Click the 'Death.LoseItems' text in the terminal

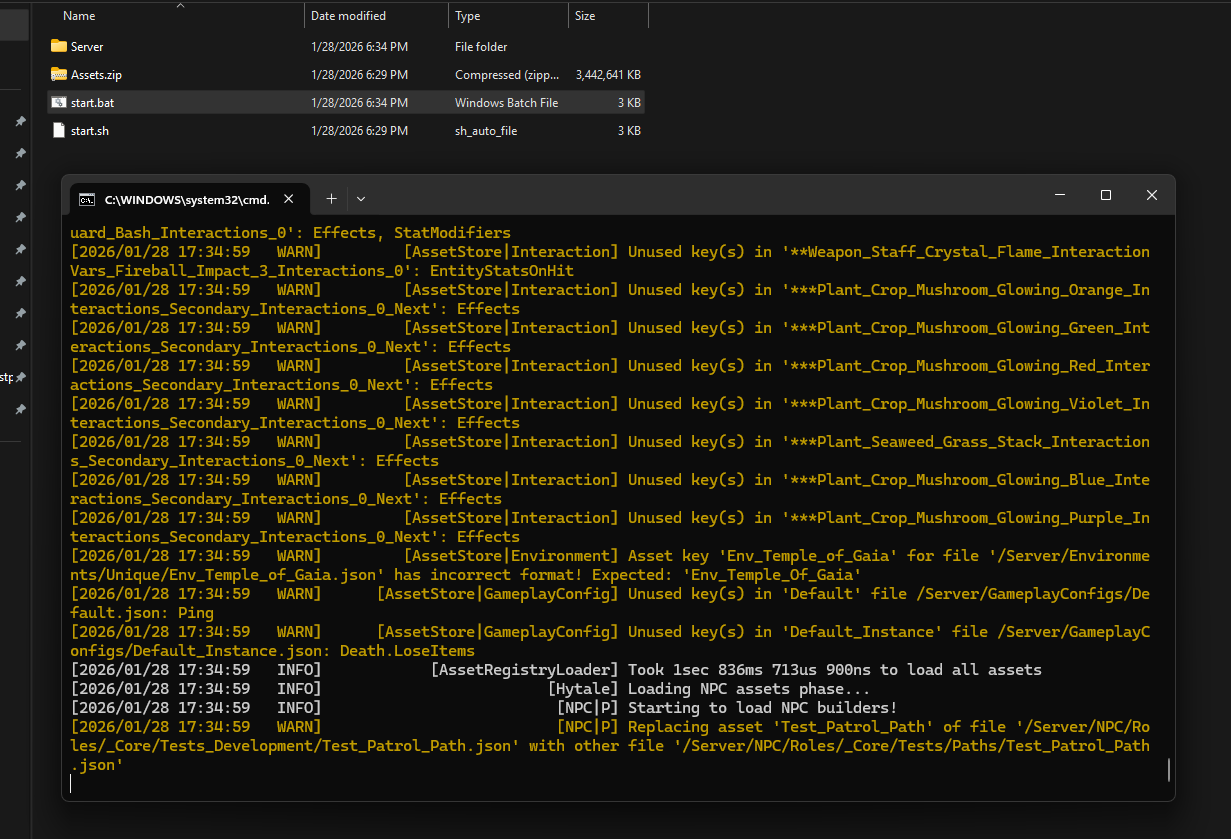(407, 651)
